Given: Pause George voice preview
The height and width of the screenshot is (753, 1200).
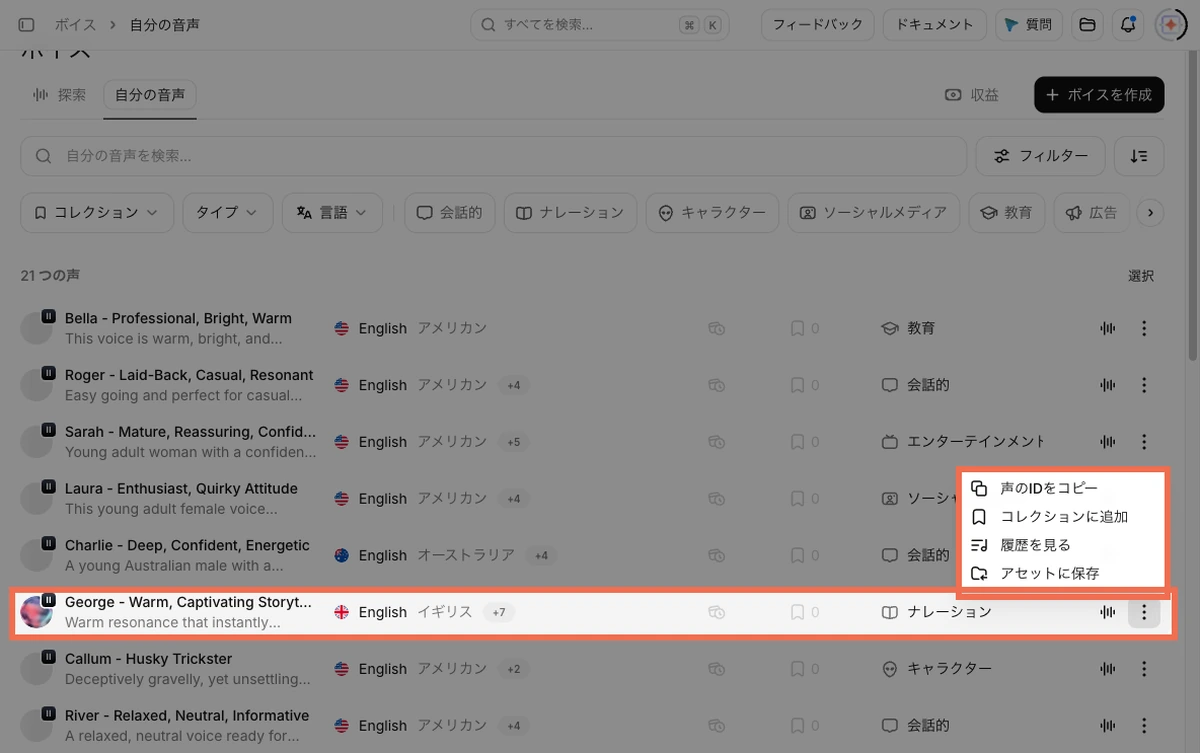Looking at the screenshot, I should [x=48, y=600].
